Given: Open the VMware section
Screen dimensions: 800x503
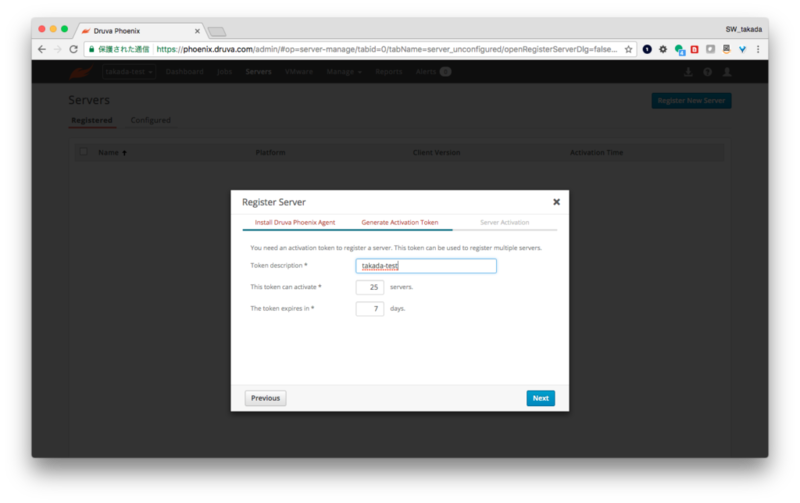Looking at the screenshot, I should tap(299, 72).
